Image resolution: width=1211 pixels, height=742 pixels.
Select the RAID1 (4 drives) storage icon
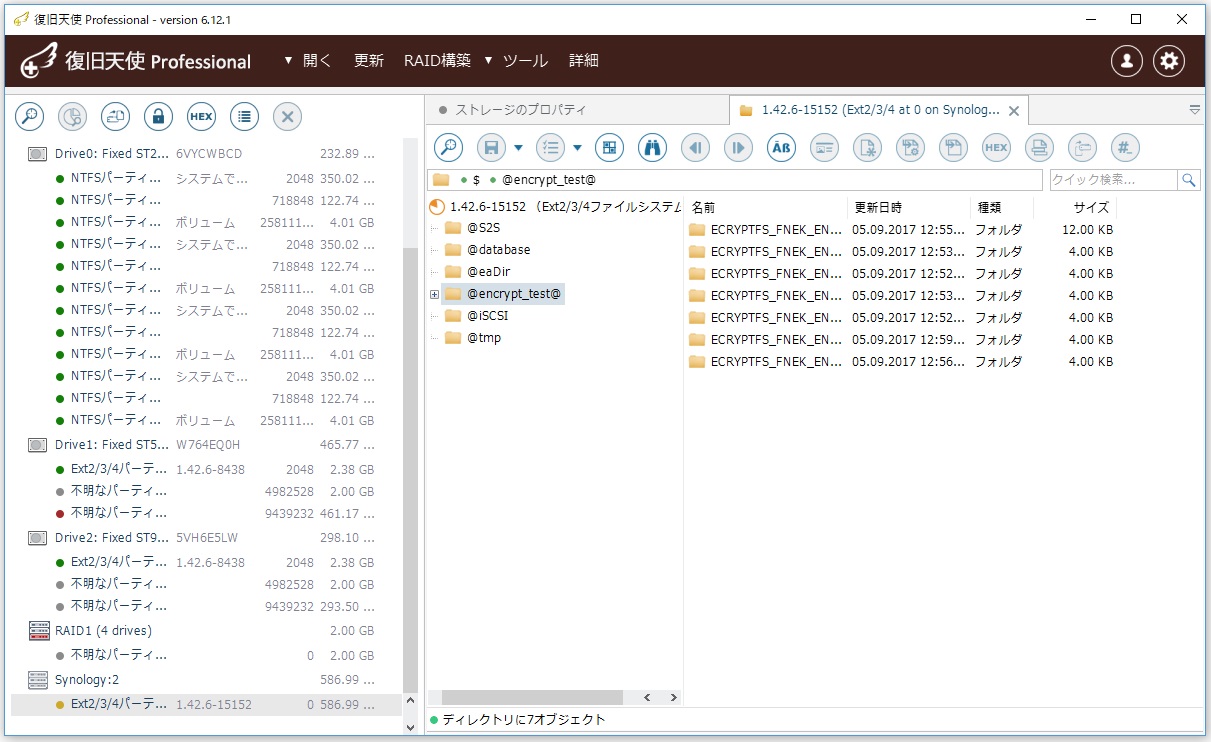(38, 631)
